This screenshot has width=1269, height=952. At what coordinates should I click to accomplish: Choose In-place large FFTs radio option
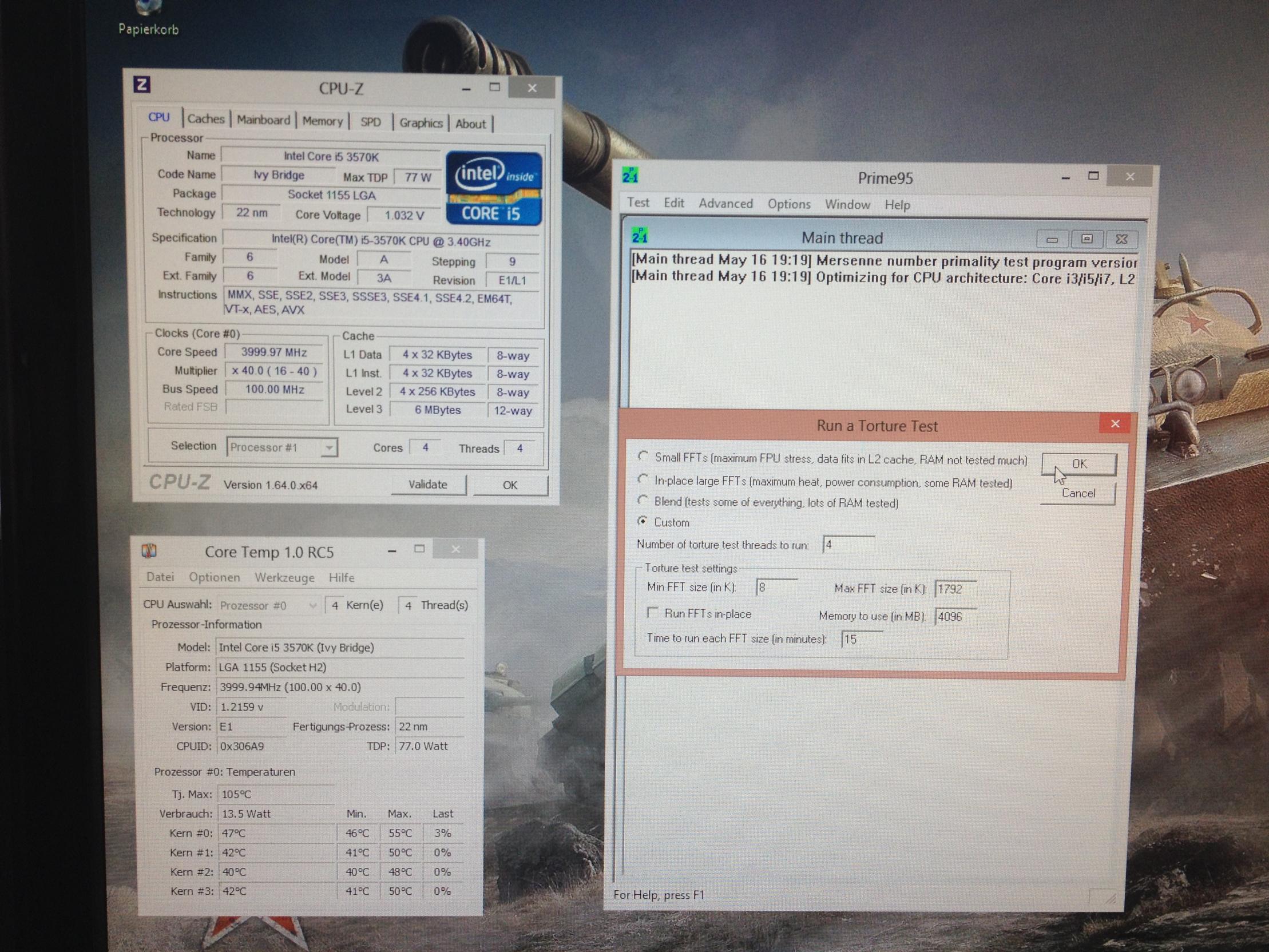click(x=643, y=479)
